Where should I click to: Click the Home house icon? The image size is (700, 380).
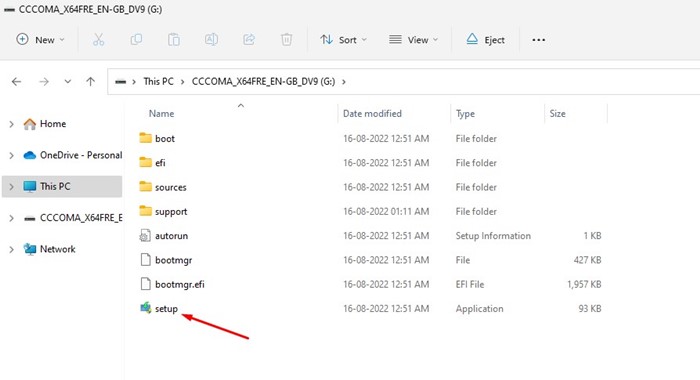pyautogui.click(x=29, y=124)
